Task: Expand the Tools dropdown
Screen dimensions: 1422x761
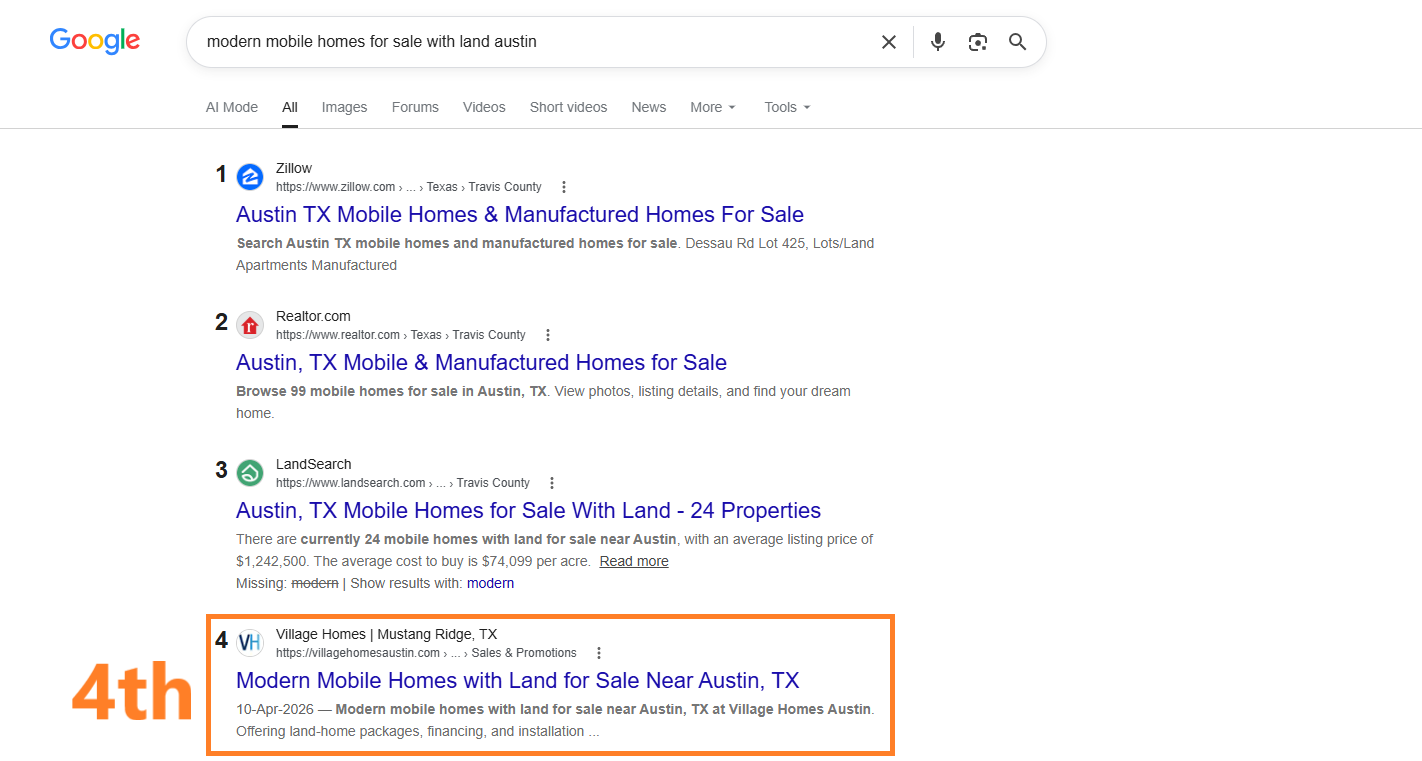Action: tap(788, 107)
